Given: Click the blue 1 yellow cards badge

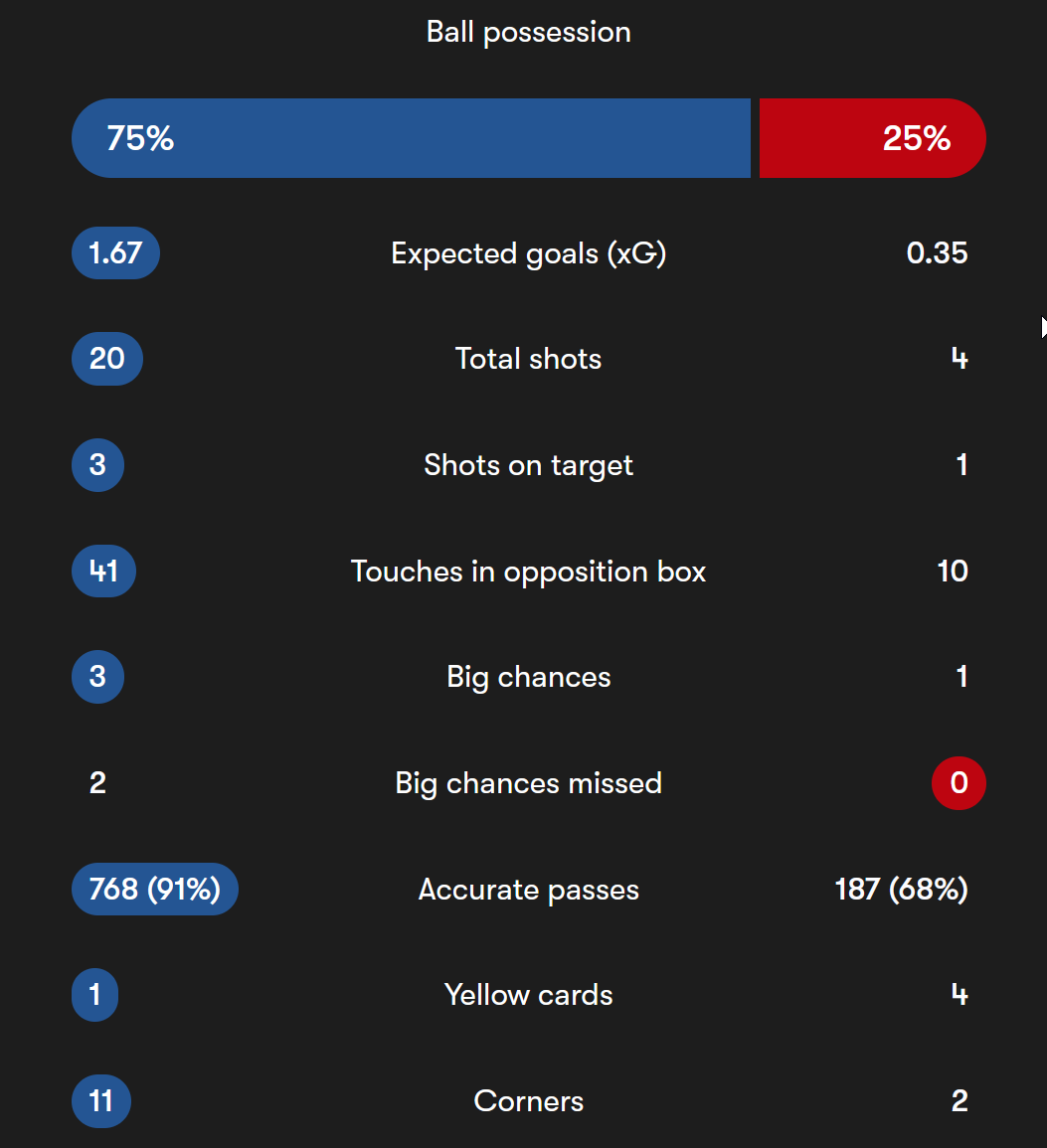Looking at the screenshot, I should pos(95,995).
